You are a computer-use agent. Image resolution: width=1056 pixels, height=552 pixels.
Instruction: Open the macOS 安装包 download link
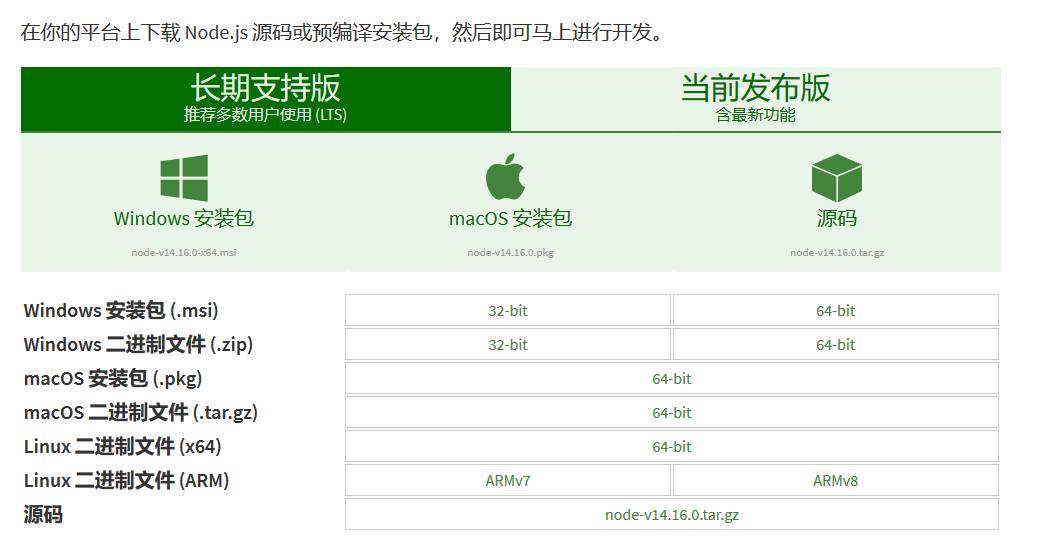(510, 218)
